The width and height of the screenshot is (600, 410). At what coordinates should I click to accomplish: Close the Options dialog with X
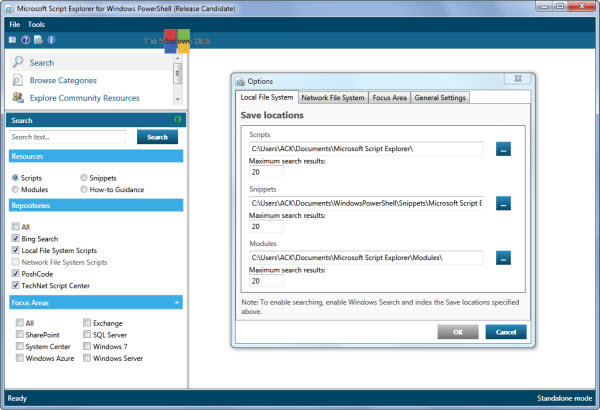tap(518, 78)
